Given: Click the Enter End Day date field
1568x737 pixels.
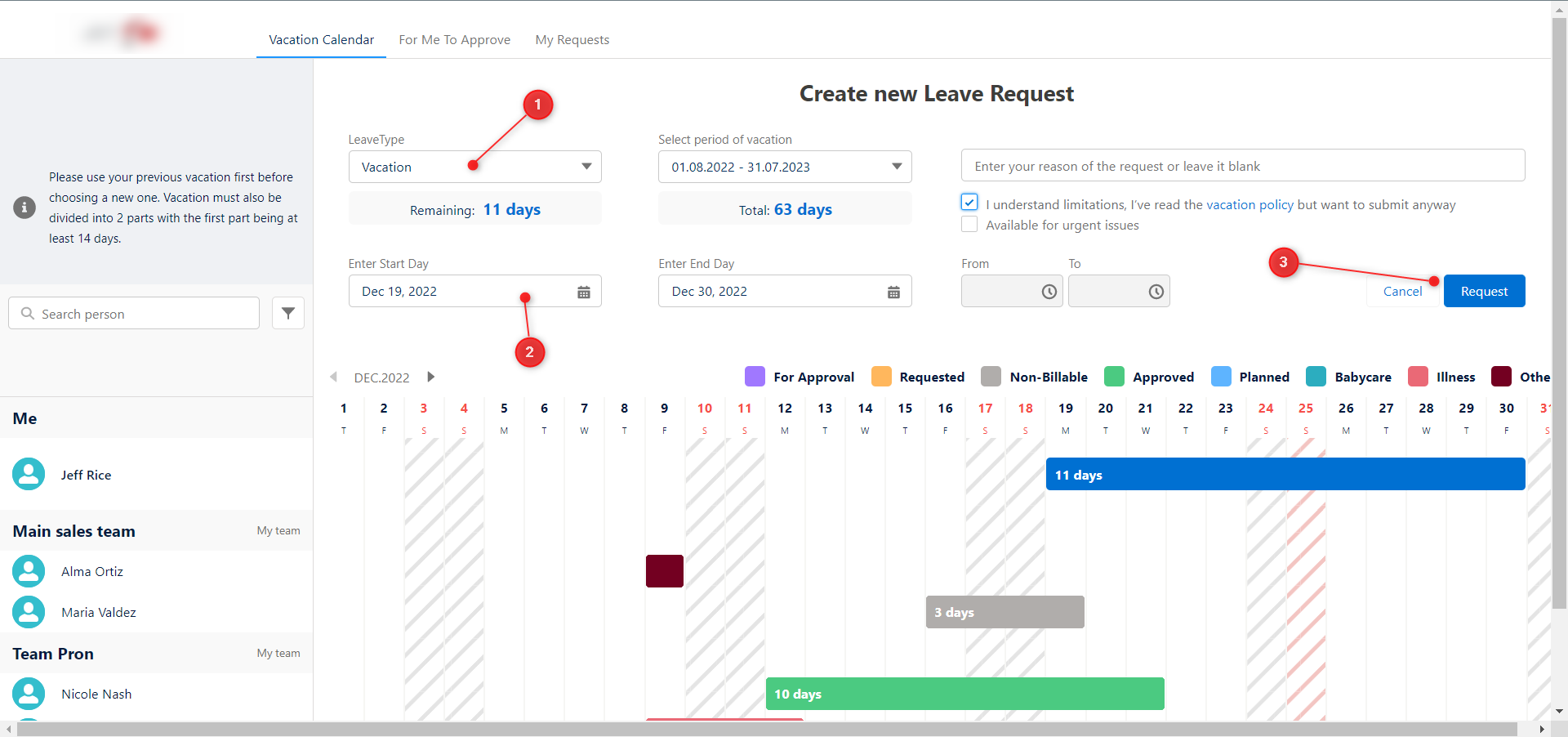Looking at the screenshot, I should point(785,291).
